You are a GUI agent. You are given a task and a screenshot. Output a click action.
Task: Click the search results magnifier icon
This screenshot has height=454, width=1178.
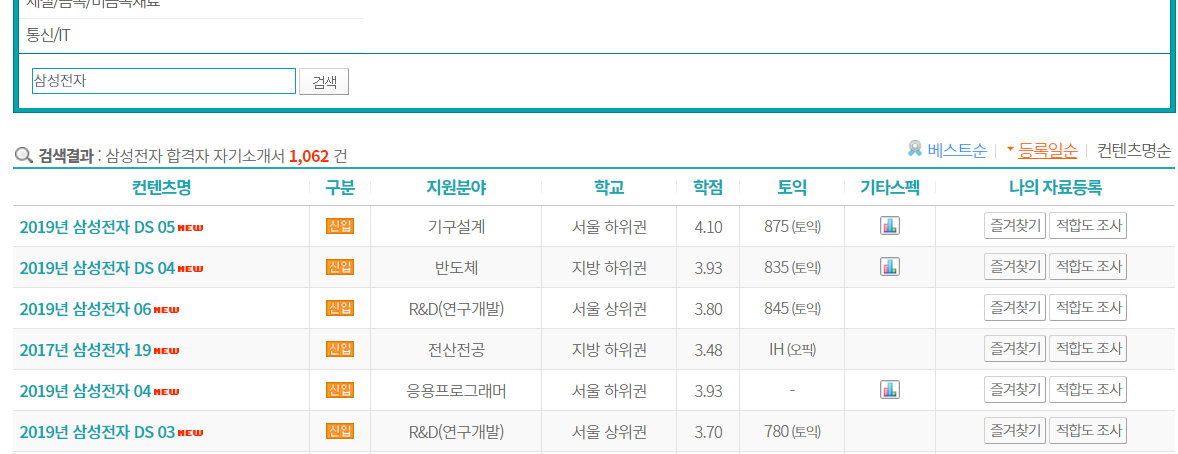[24, 156]
